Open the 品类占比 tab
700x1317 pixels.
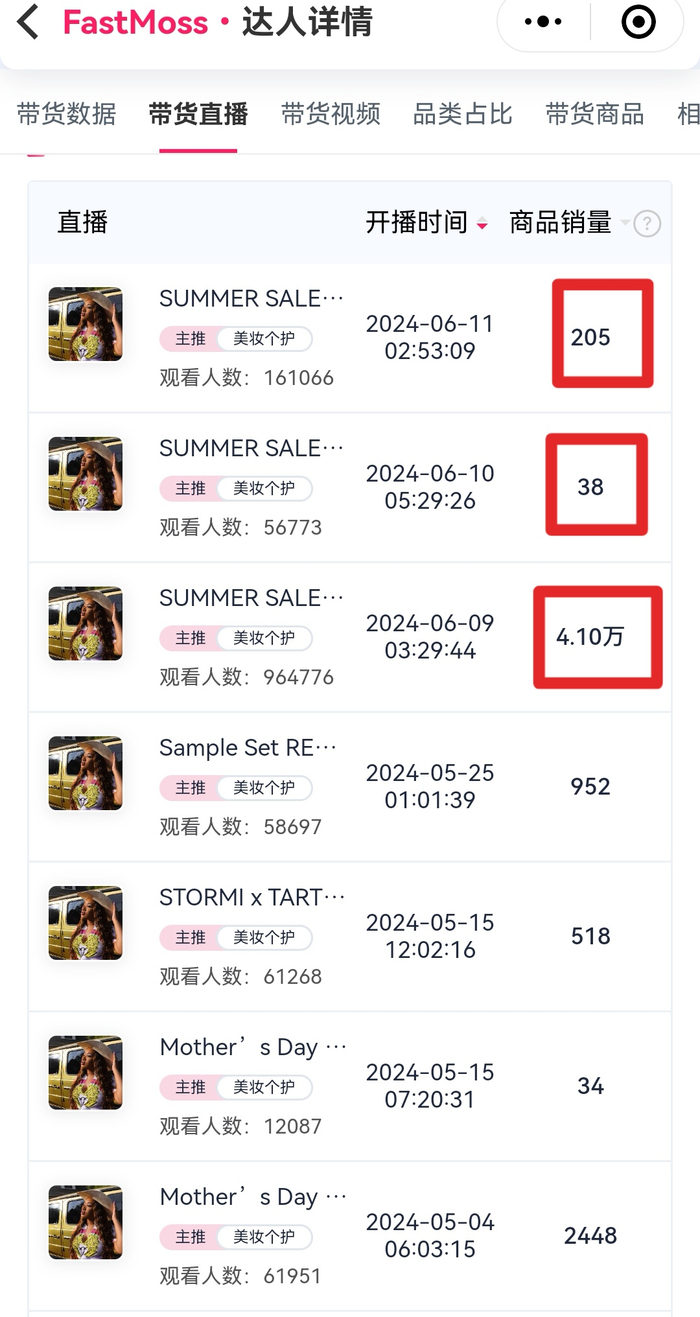click(462, 114)
